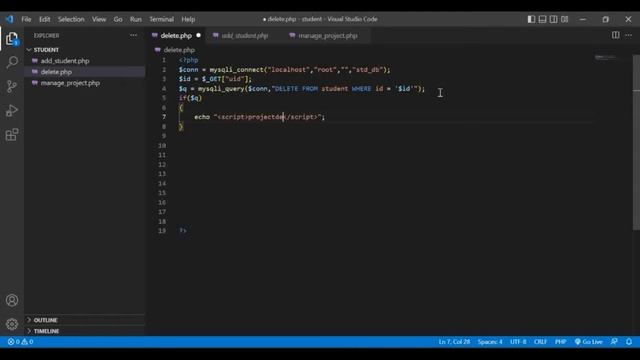Change the UTF-8 encoding
The height and width of the screenshot is (360, 640).
coord(518,342)
